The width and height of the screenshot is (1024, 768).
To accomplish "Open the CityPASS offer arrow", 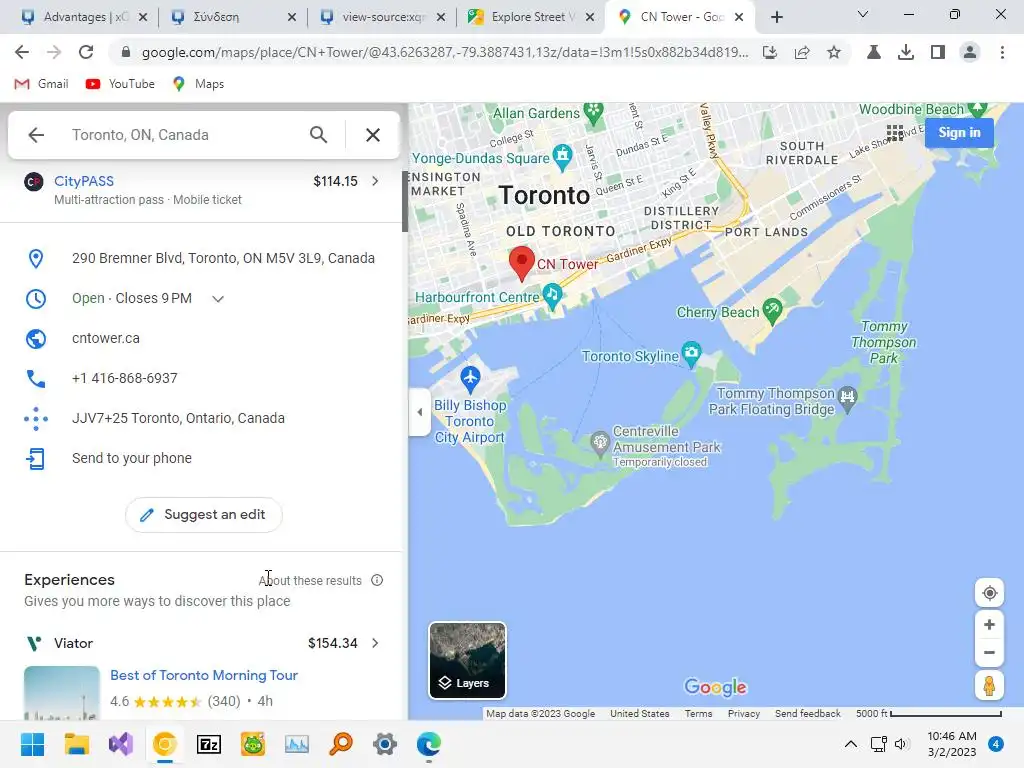I will (375, 181).
